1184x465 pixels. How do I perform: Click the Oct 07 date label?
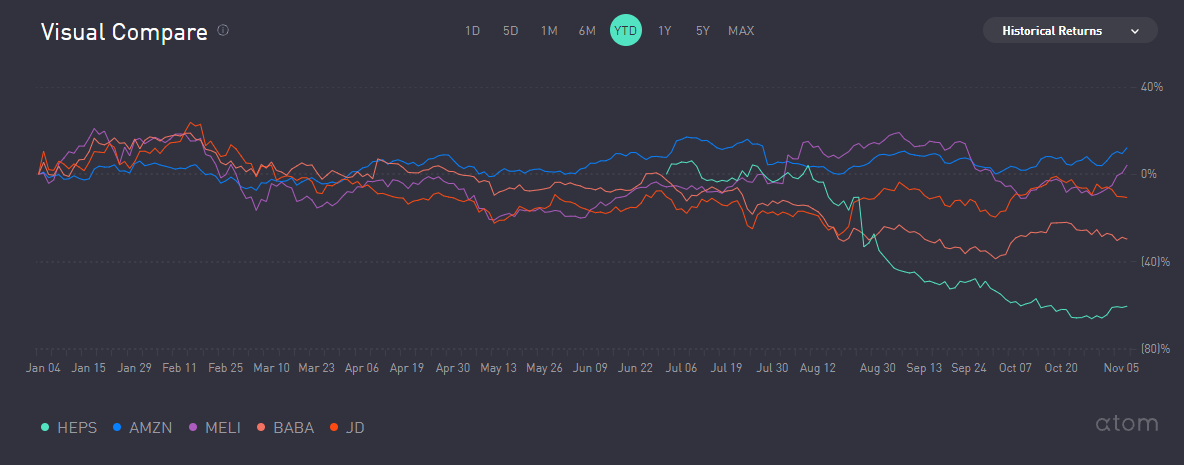pos(1015,368)
